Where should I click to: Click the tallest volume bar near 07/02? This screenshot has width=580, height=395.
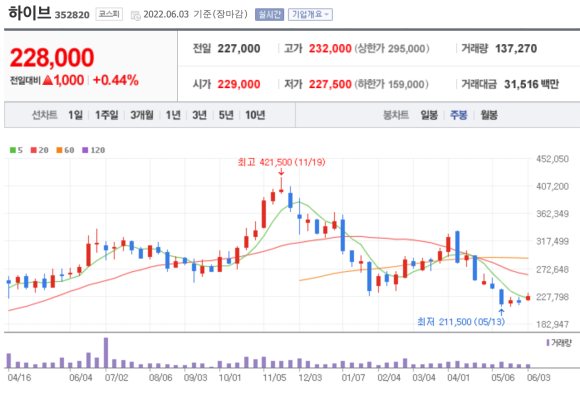106,352
